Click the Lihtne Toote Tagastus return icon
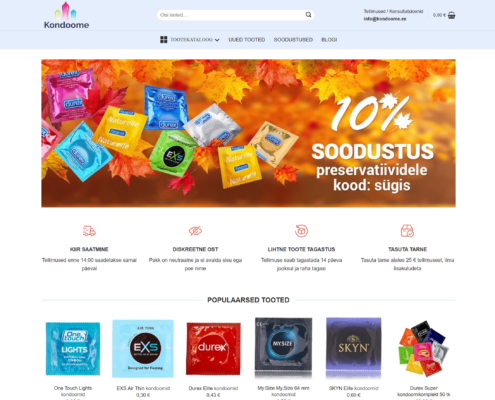Image resolution: width=495 pixels, height=400 pixels. tap(301, 231)
